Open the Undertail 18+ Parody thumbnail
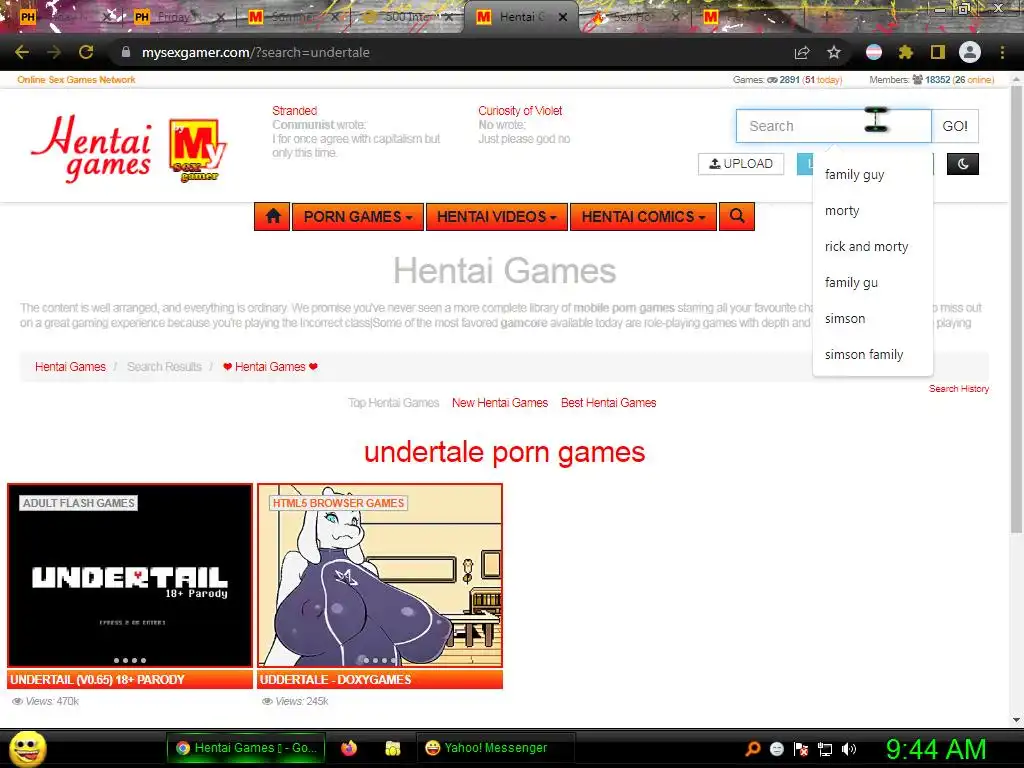1024x768 pixels. [x=130, y=575]
